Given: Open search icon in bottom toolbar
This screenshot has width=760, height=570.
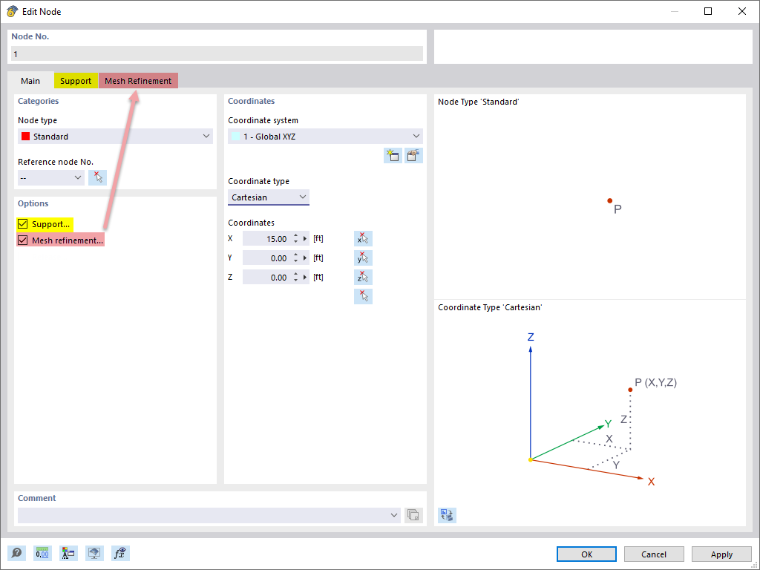Looking at the screenshot, I should (x=17, y=553).
